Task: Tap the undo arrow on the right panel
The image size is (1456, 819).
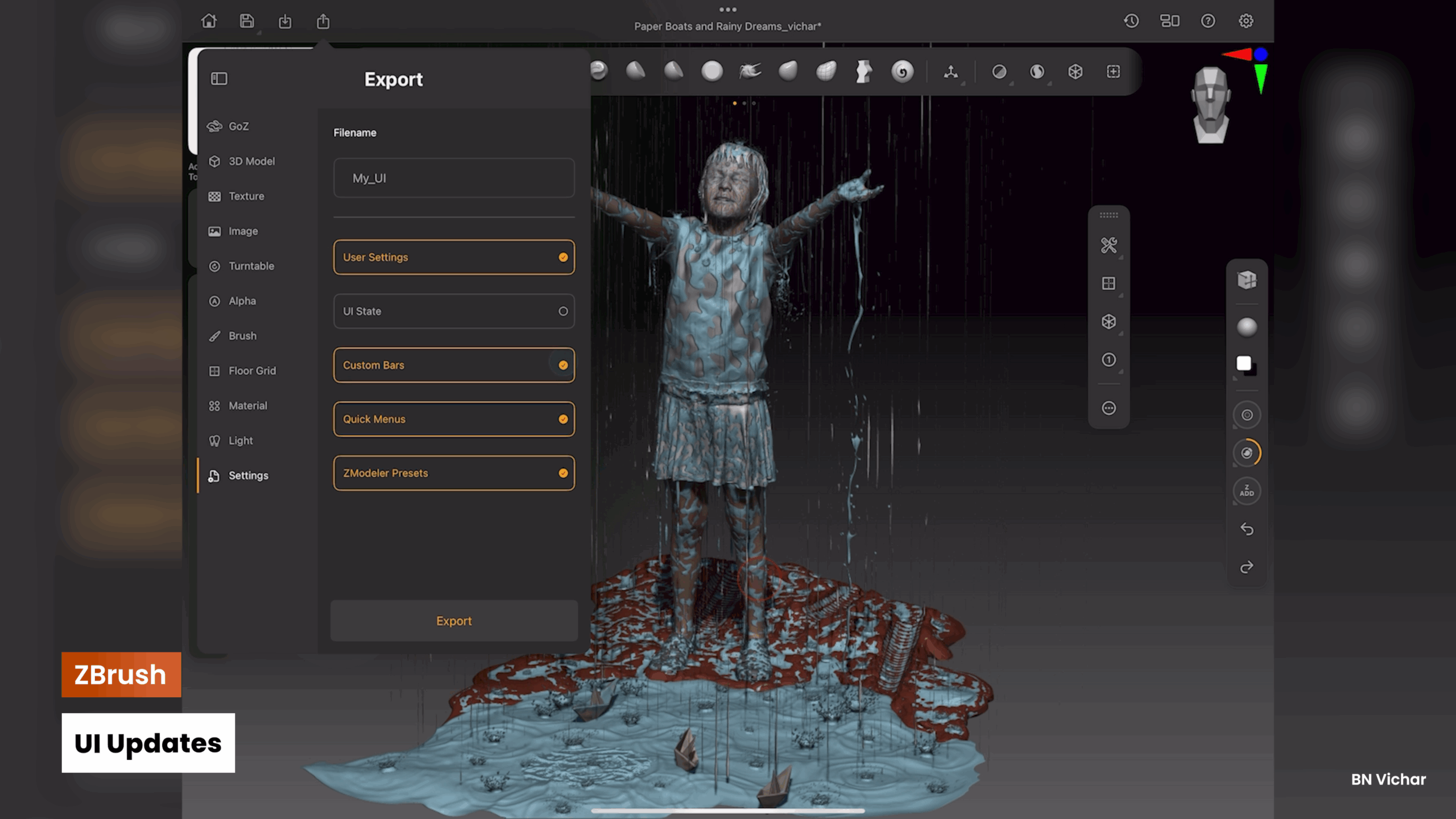Action: click(x=1247, y=529)
